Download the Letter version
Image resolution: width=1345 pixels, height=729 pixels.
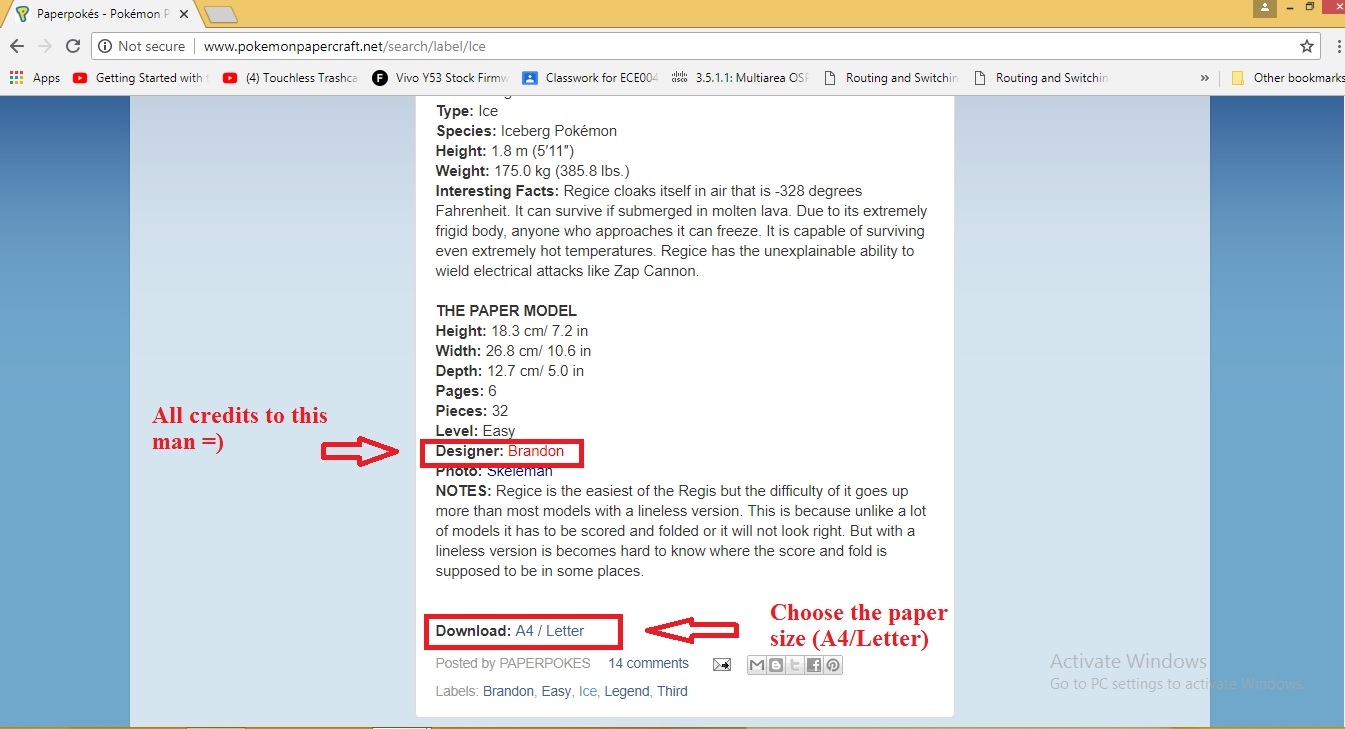click(565, 631)
